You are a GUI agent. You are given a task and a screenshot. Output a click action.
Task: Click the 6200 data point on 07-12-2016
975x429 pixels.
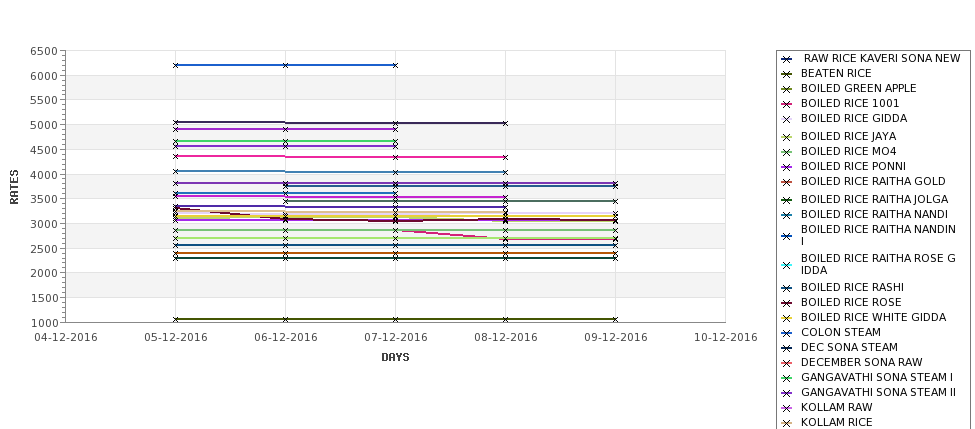tap(395, 65)
